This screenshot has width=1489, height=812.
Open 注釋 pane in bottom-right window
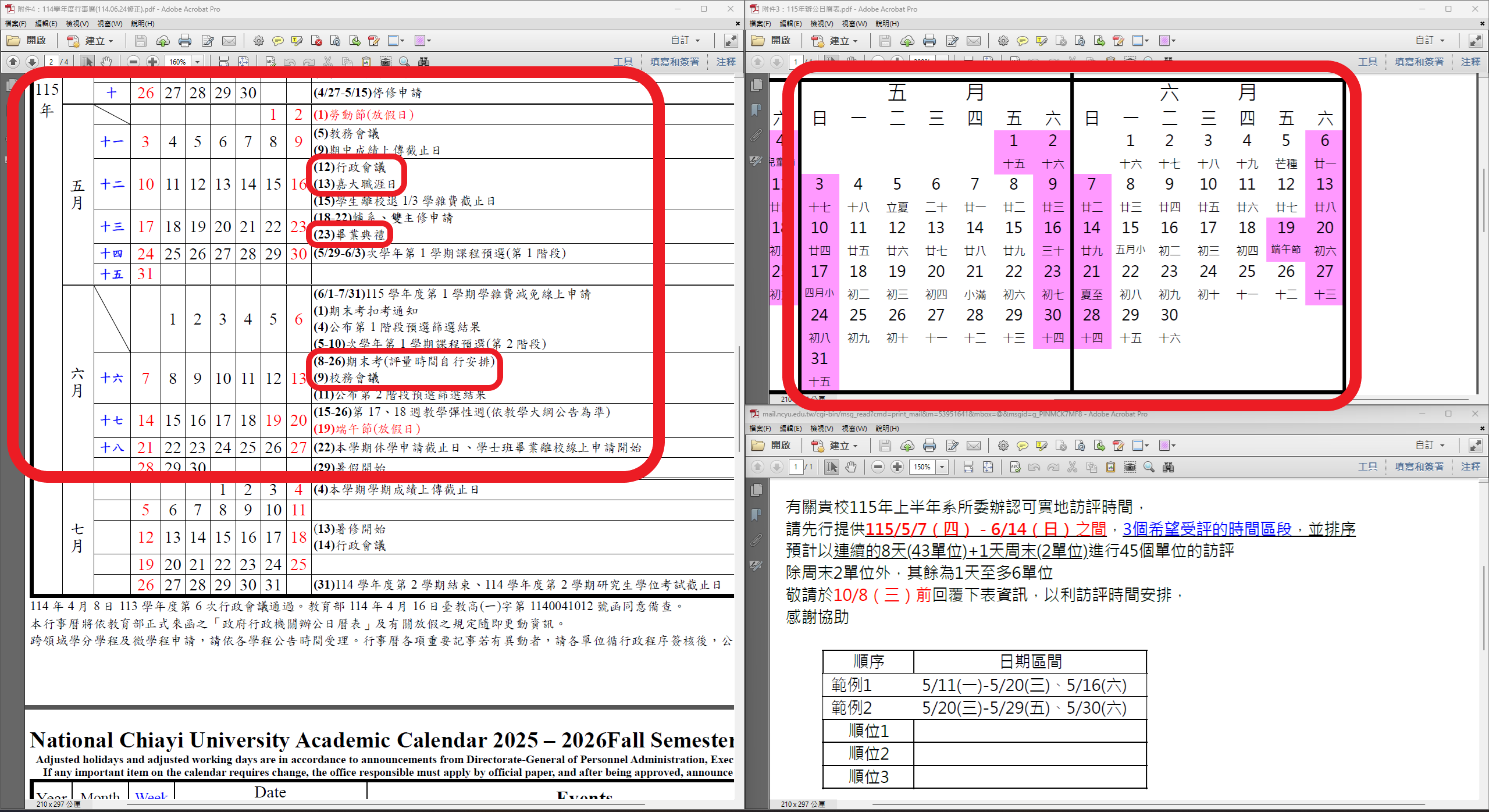(1470, 467)
